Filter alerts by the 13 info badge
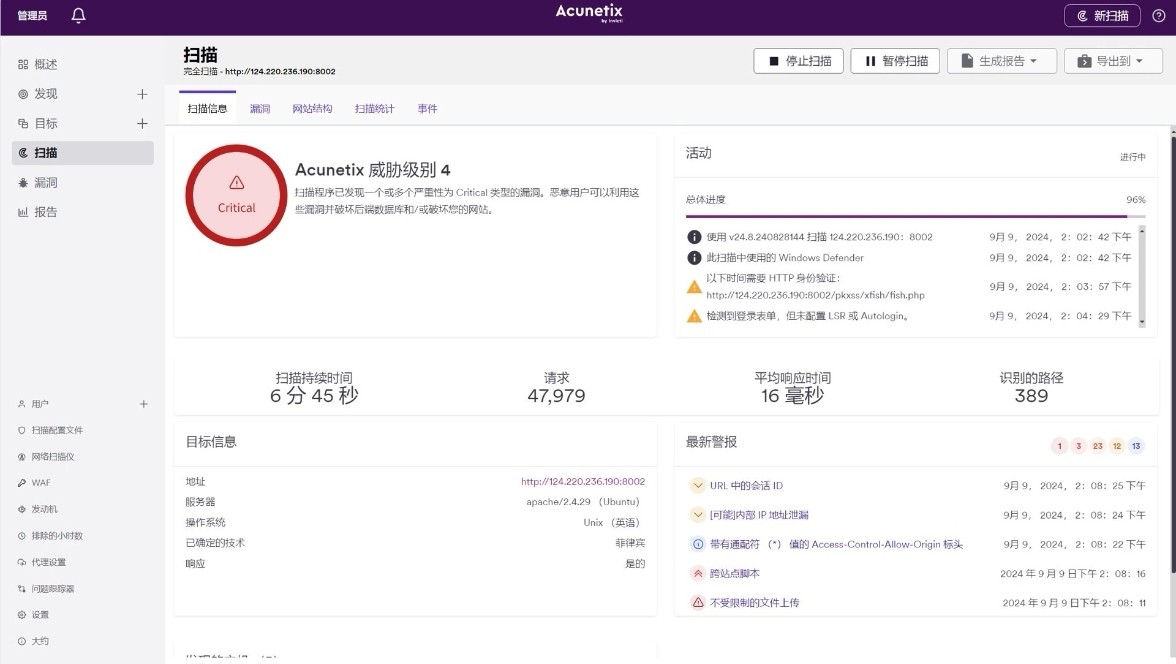Image resolution: width=1176 pixels, height=664 pixels. tap(1136, 446)
